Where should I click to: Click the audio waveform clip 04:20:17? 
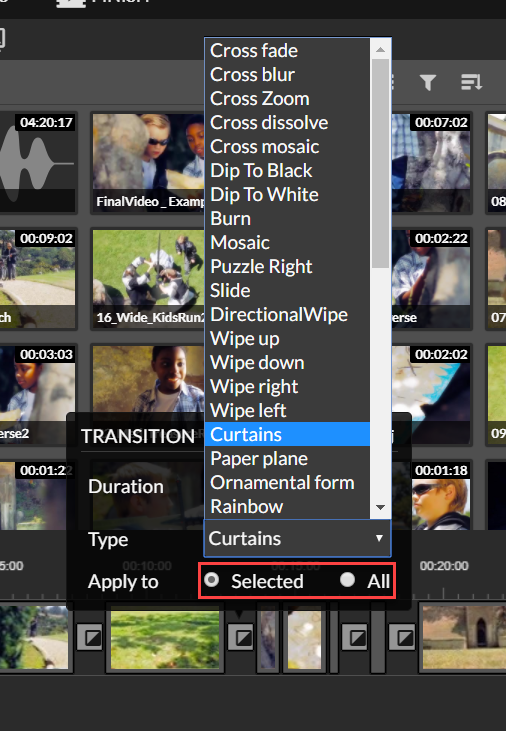coord(37,163)
